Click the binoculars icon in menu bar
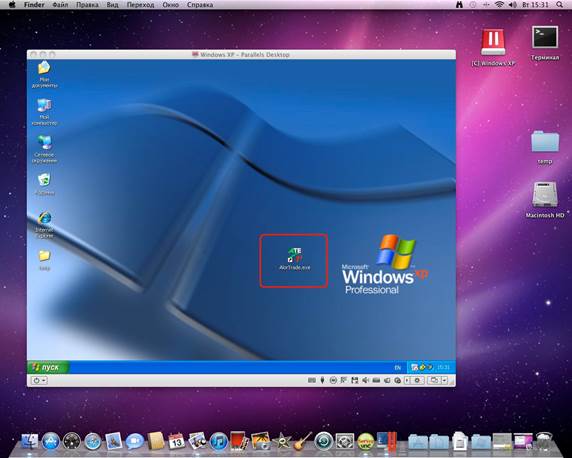This screenshot has height=458, width=572. pyautogui.click(x=459, y=5)
